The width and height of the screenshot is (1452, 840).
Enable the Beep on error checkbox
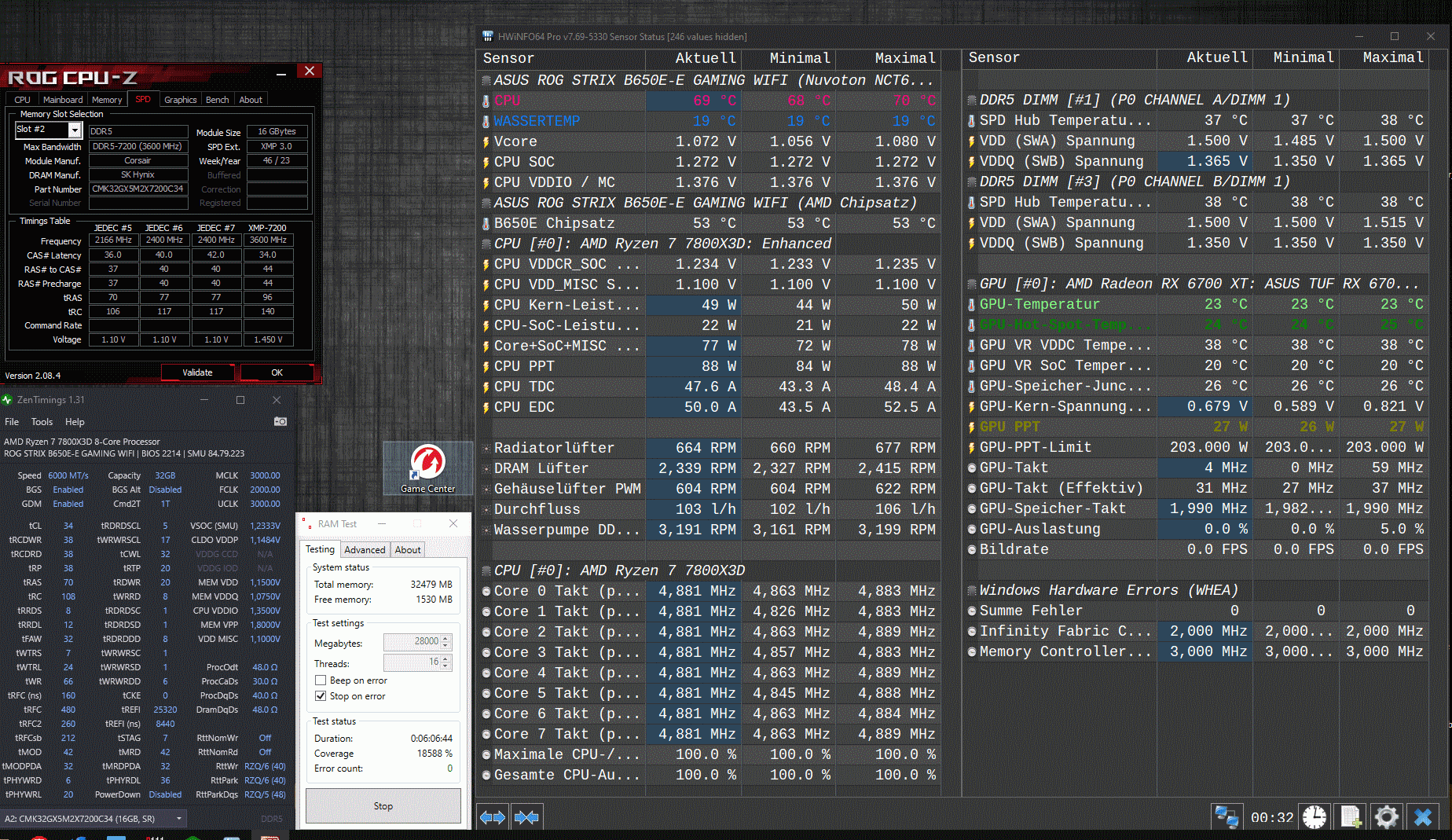pos(321,680)
